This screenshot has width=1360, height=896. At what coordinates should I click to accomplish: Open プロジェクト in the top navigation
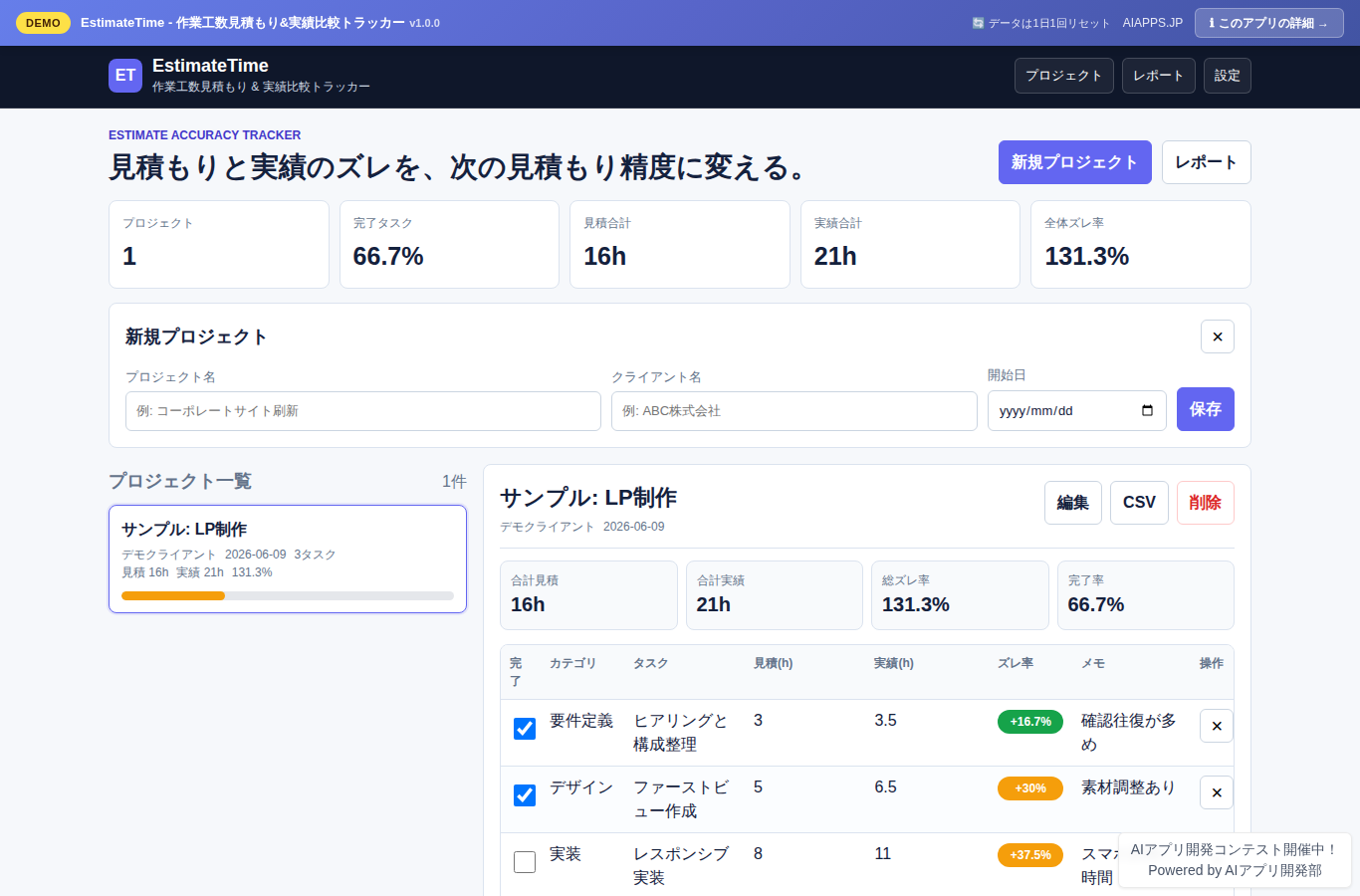[x=1063, y=76]
